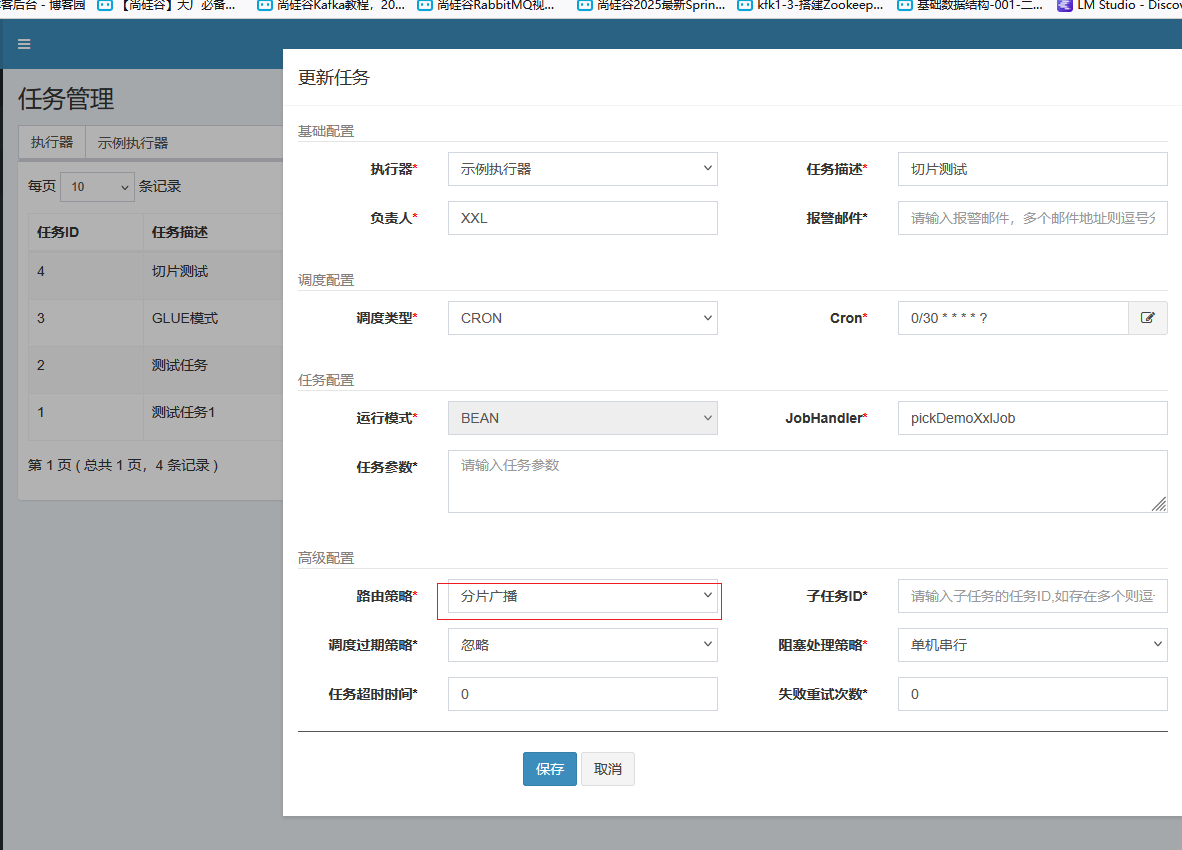
Task: Click the Cron expression text field
Action: coord(1013,318)
